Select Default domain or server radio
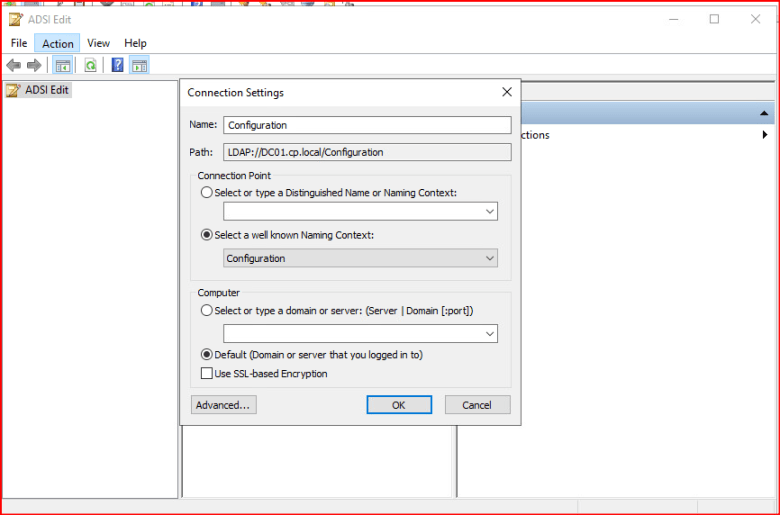Screen dimensions: 780x515 (206, 355)
